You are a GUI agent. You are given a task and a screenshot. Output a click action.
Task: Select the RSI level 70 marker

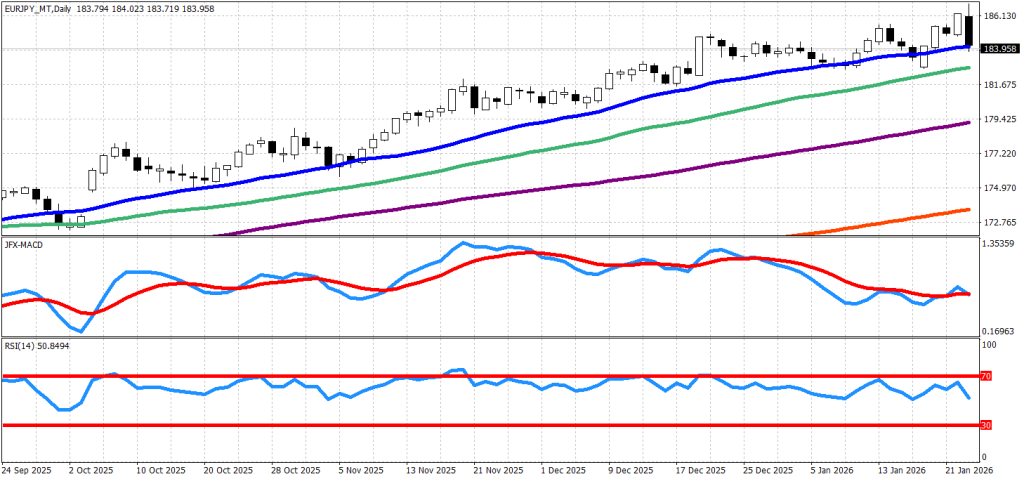[x=985, y=376]
